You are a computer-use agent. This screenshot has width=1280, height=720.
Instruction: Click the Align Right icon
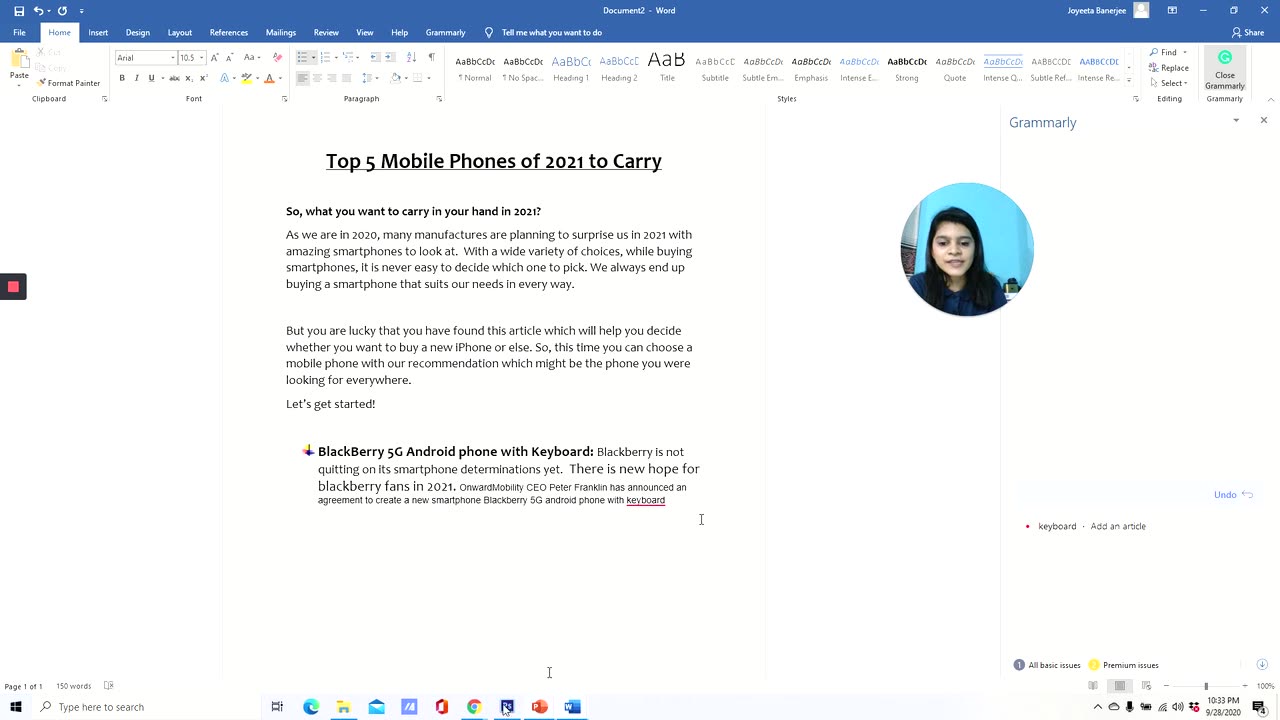pyautogui.click(x=331, y=78)
